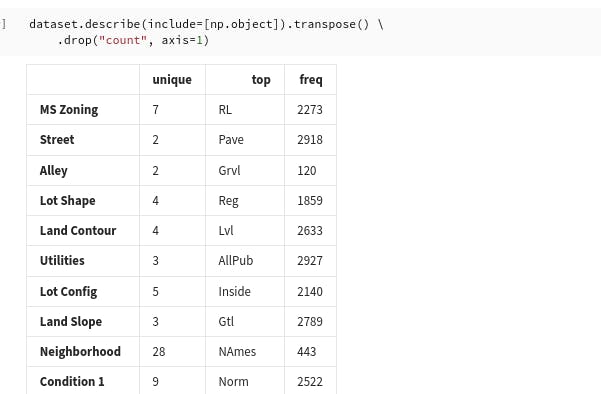Click the Lot Shape row label
This screenshot has height=394, width=601.
click(67, 200)
